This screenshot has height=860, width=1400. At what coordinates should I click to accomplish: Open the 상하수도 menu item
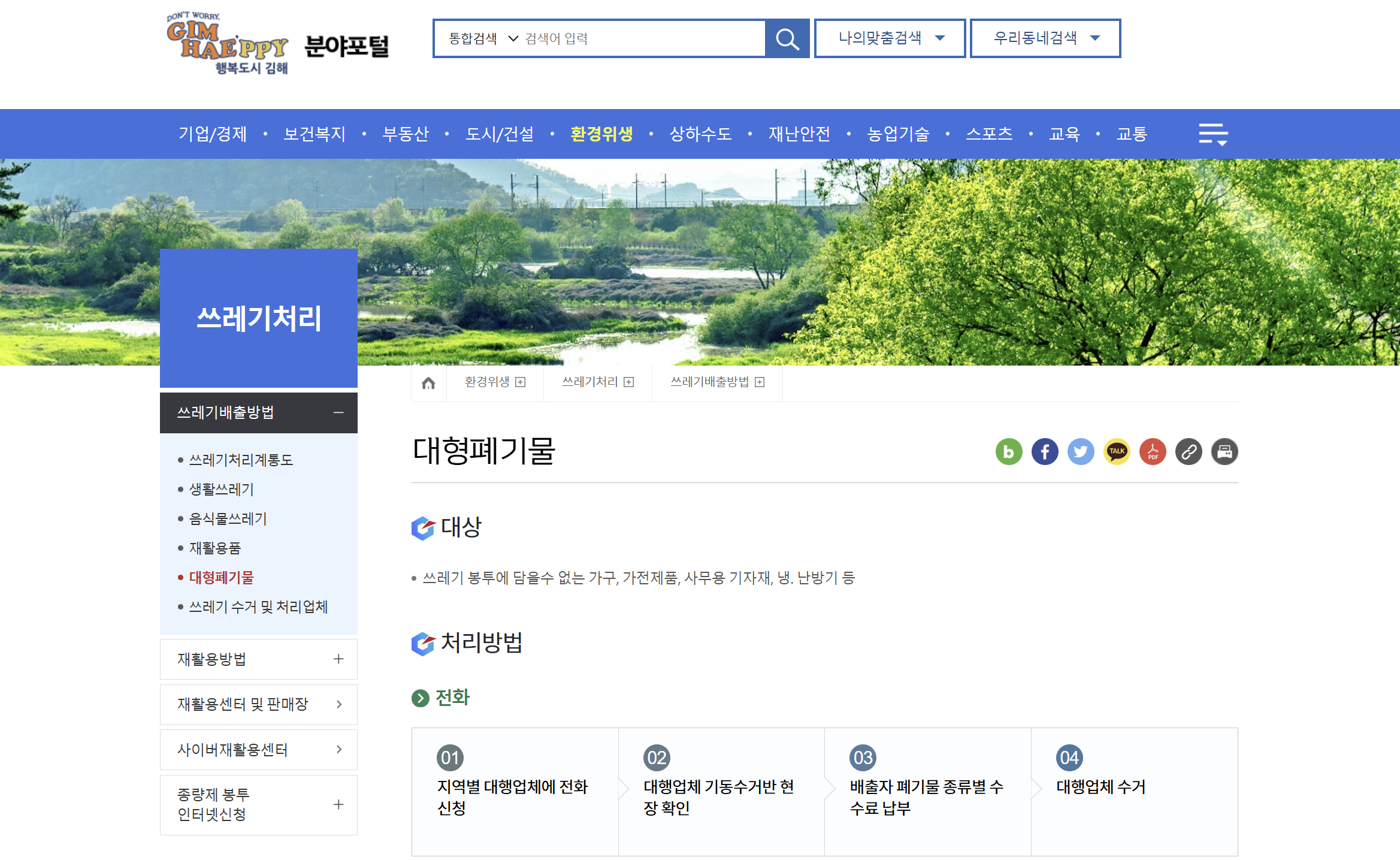[x=700, y=134]
